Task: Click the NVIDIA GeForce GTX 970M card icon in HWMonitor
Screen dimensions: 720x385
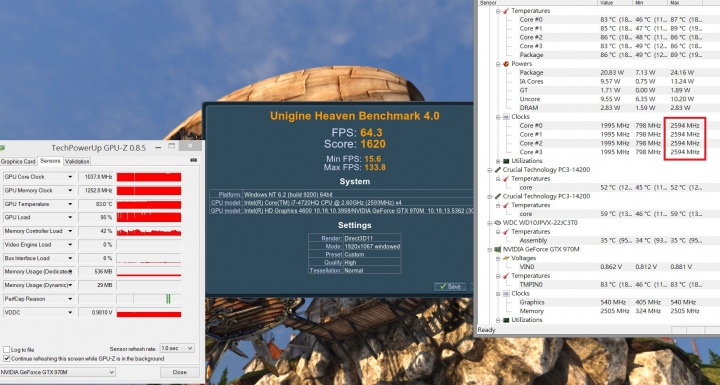Action: pos(497,249)
